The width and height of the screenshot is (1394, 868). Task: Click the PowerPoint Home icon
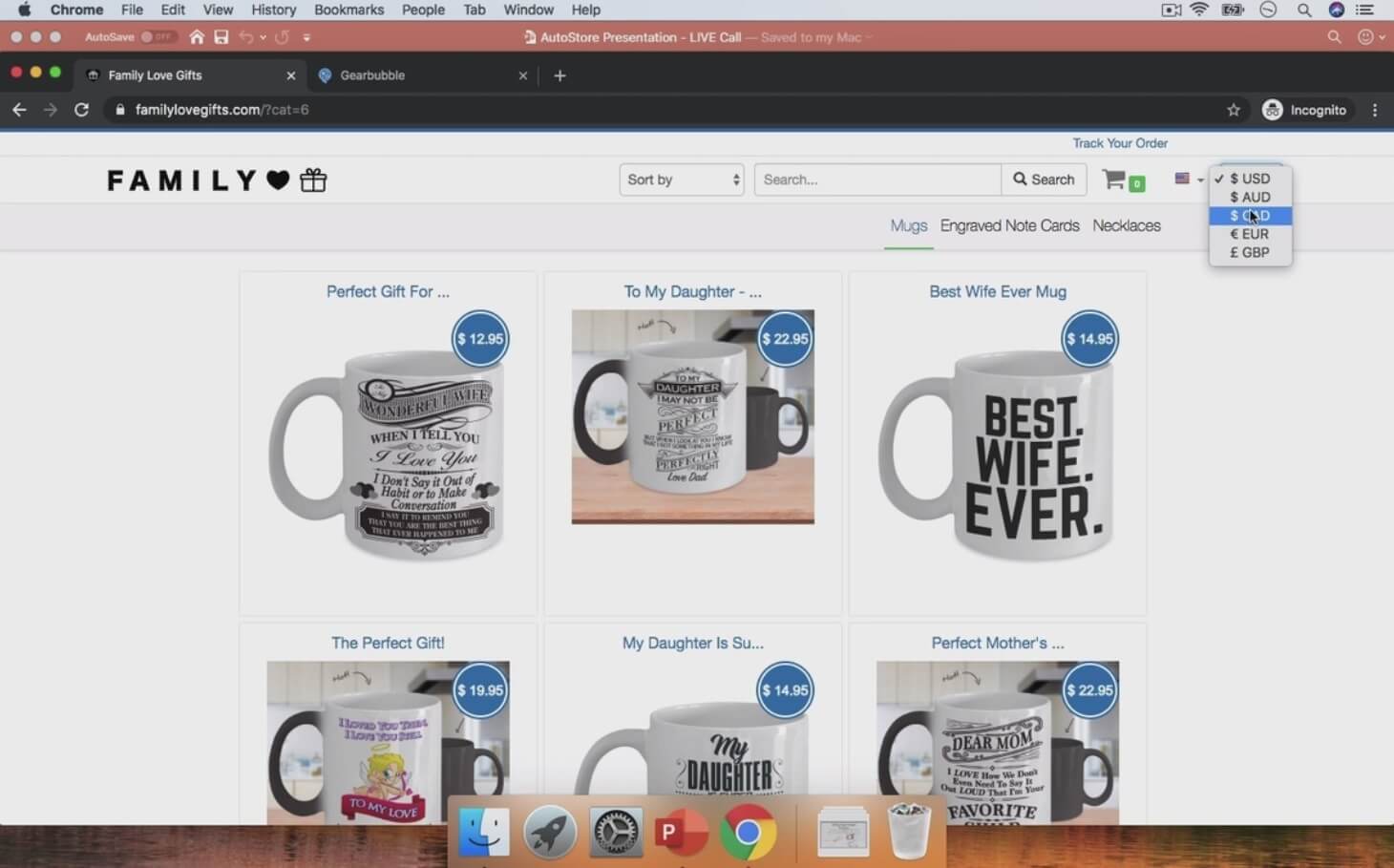click(x=197, y=37)
